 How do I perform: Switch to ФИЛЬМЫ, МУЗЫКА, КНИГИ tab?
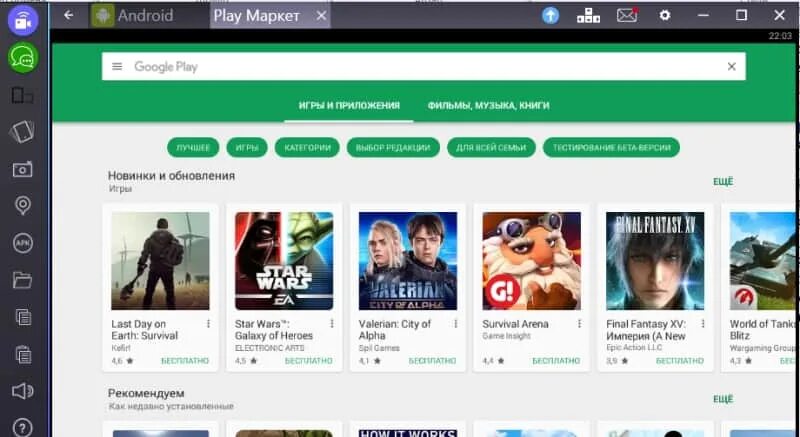pos(488,106)
